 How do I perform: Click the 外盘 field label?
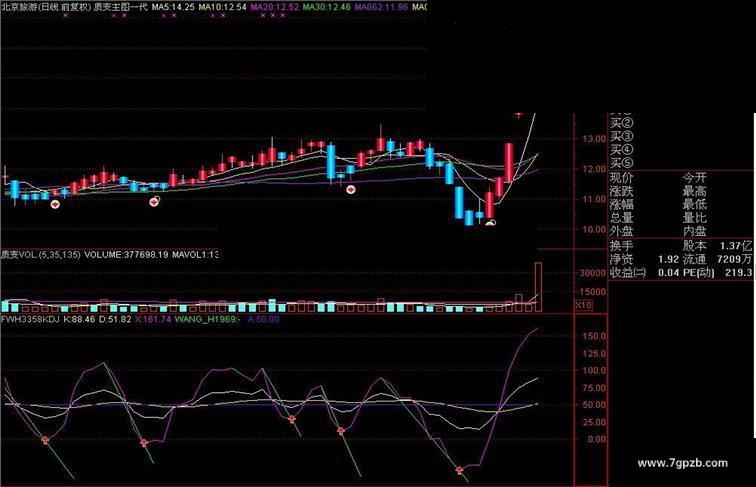[x=621, y=231]
